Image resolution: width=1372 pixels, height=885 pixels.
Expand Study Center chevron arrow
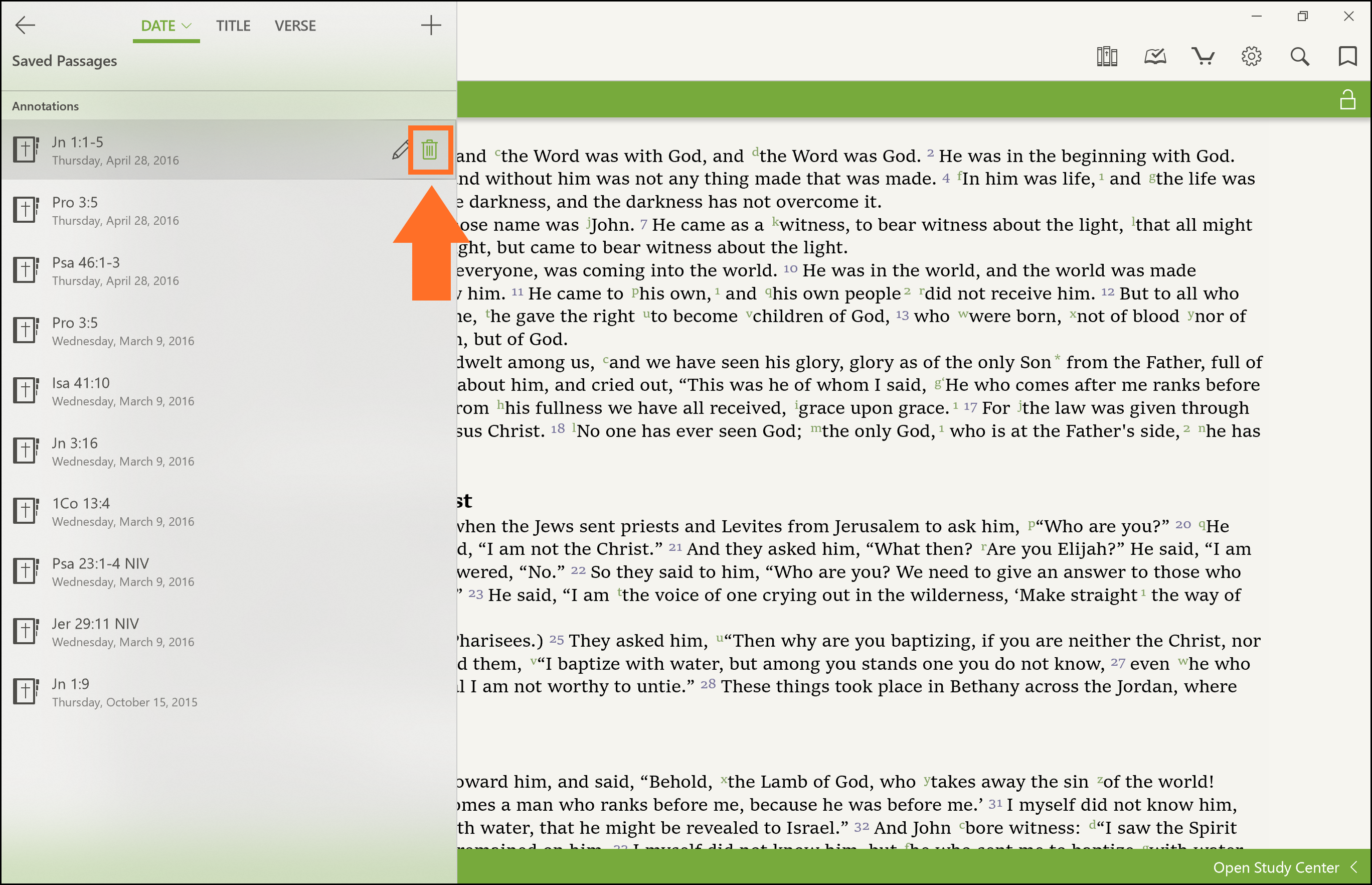(1354, 867)
